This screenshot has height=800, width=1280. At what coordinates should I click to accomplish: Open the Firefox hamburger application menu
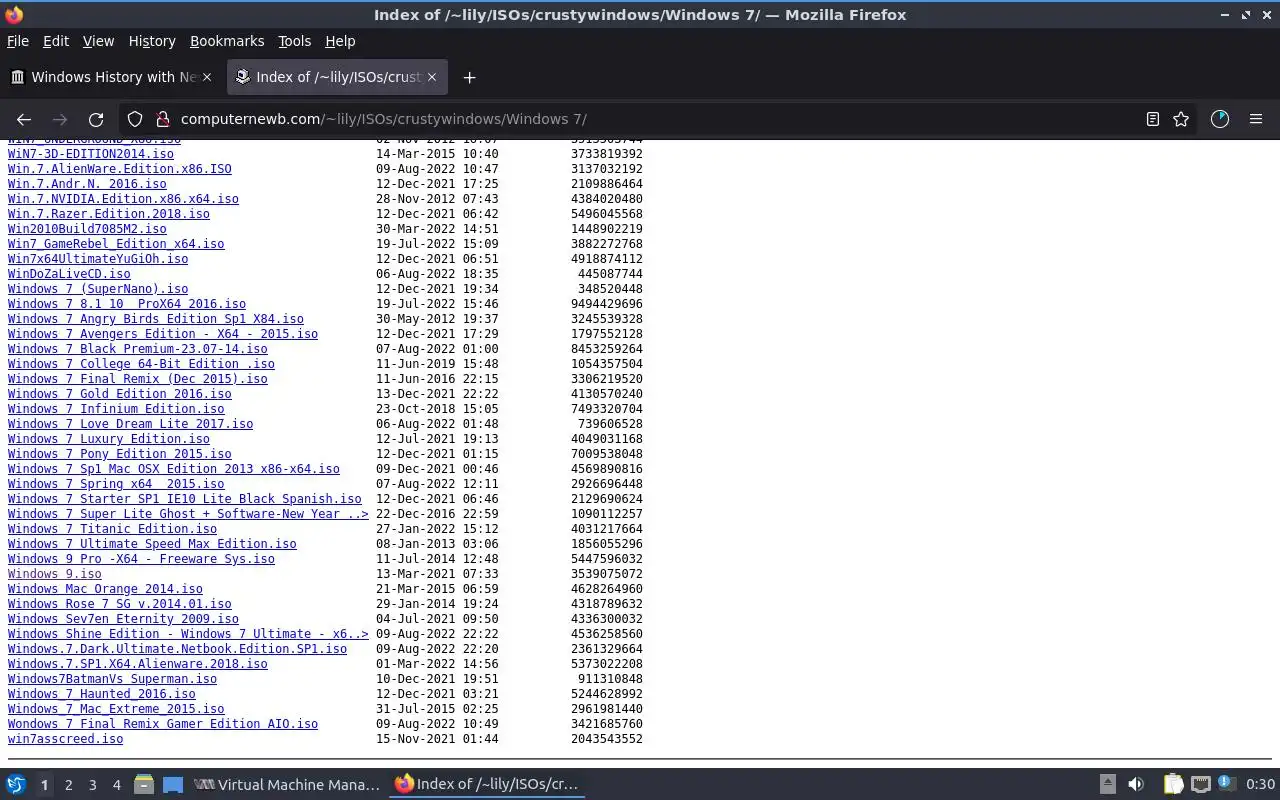tap(1256, 119)
